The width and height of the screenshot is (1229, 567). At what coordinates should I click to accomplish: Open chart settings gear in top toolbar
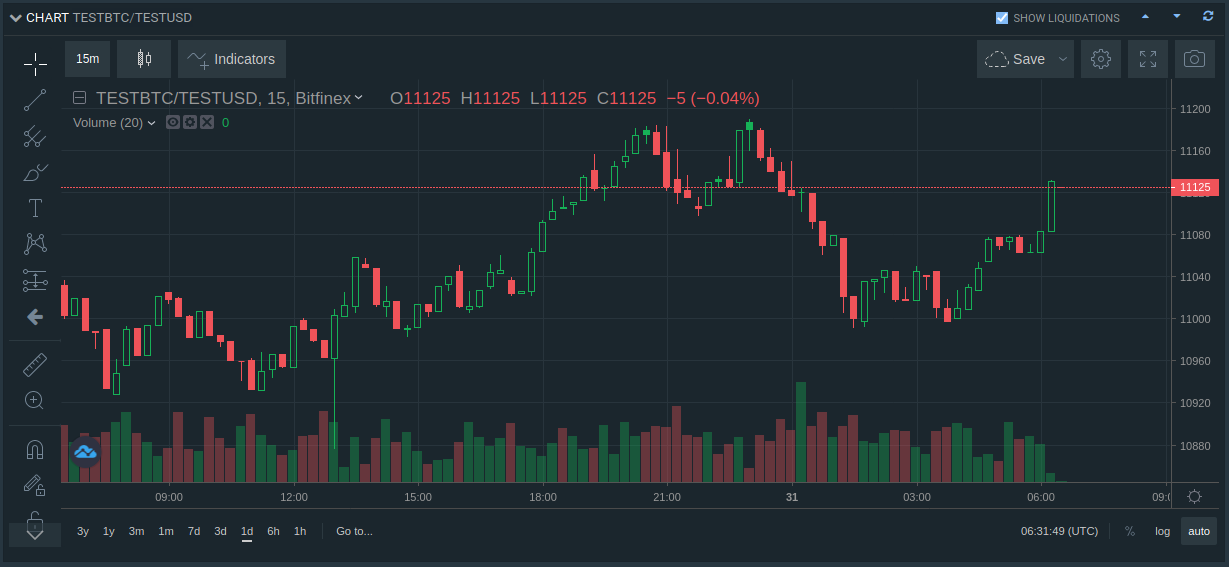(1101, 59)
